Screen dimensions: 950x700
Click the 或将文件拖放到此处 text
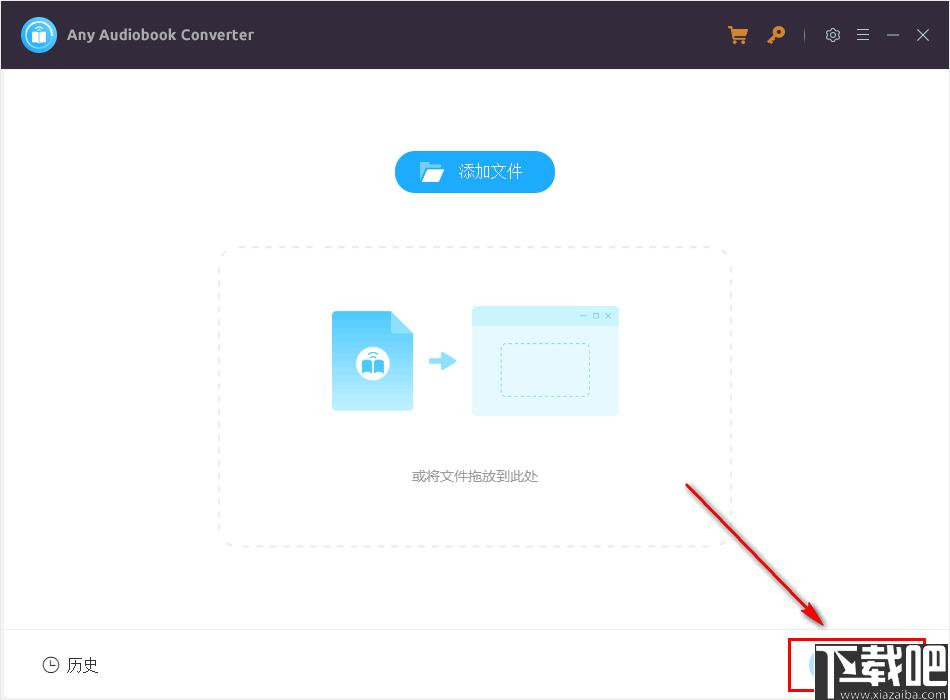(x=474, y=476)
